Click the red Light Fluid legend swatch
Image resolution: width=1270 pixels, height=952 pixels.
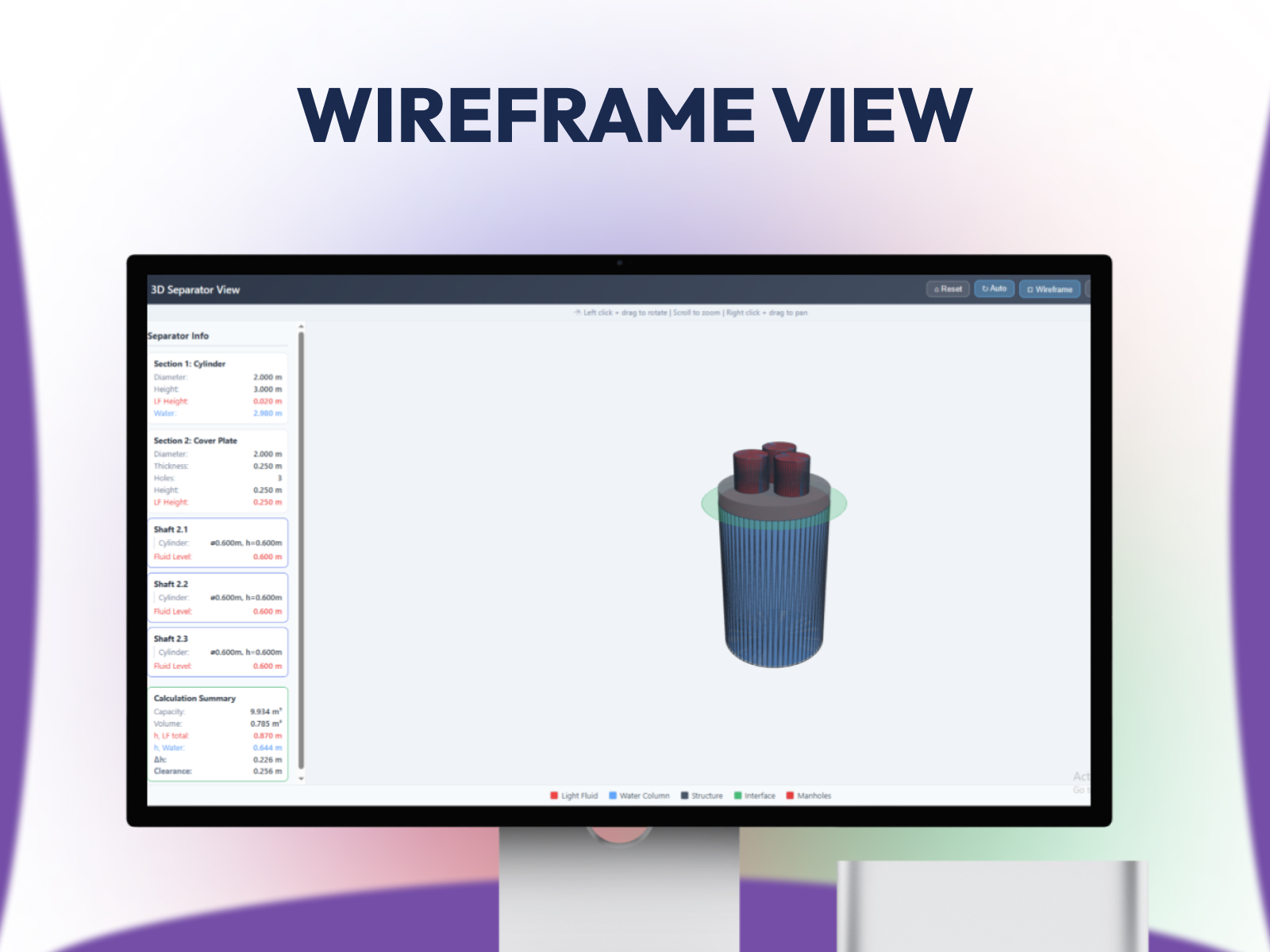[x=554, y=796]
